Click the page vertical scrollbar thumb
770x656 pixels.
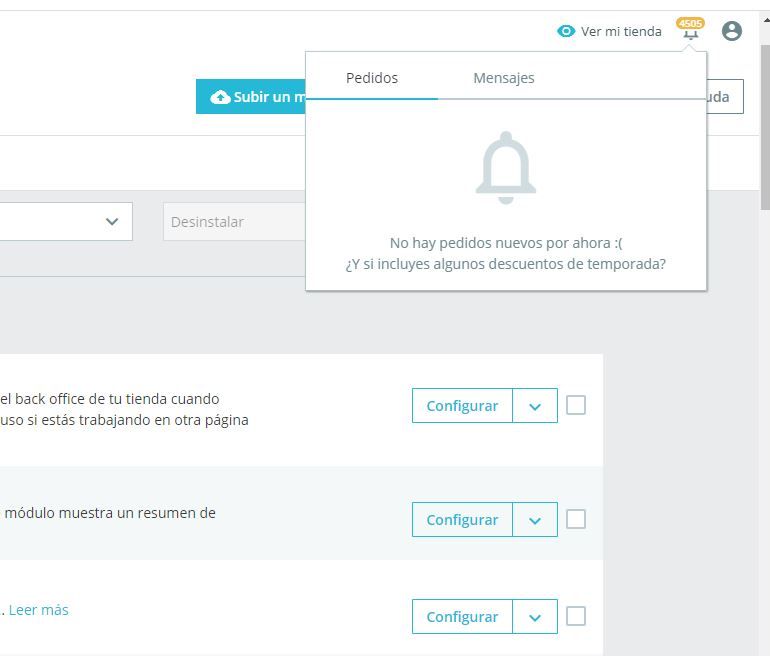[x=765, y=127]
